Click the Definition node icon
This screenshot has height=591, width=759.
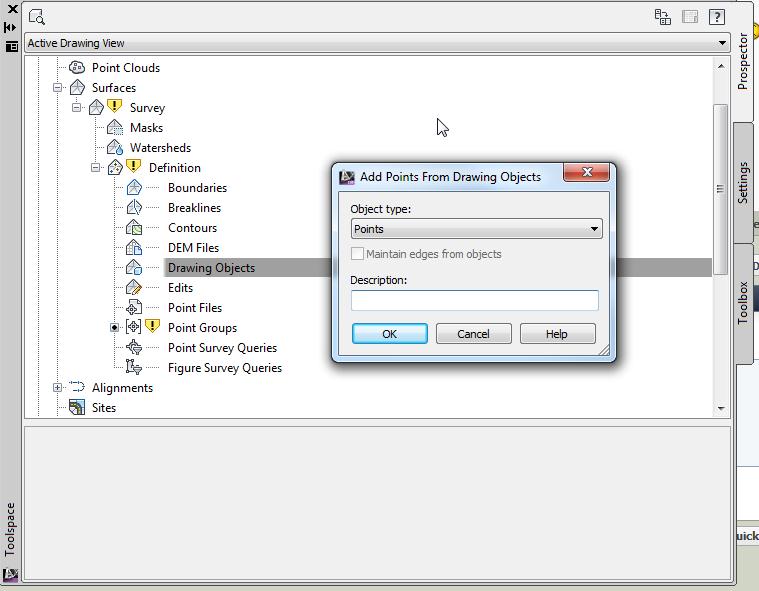(x=115, y=167)
